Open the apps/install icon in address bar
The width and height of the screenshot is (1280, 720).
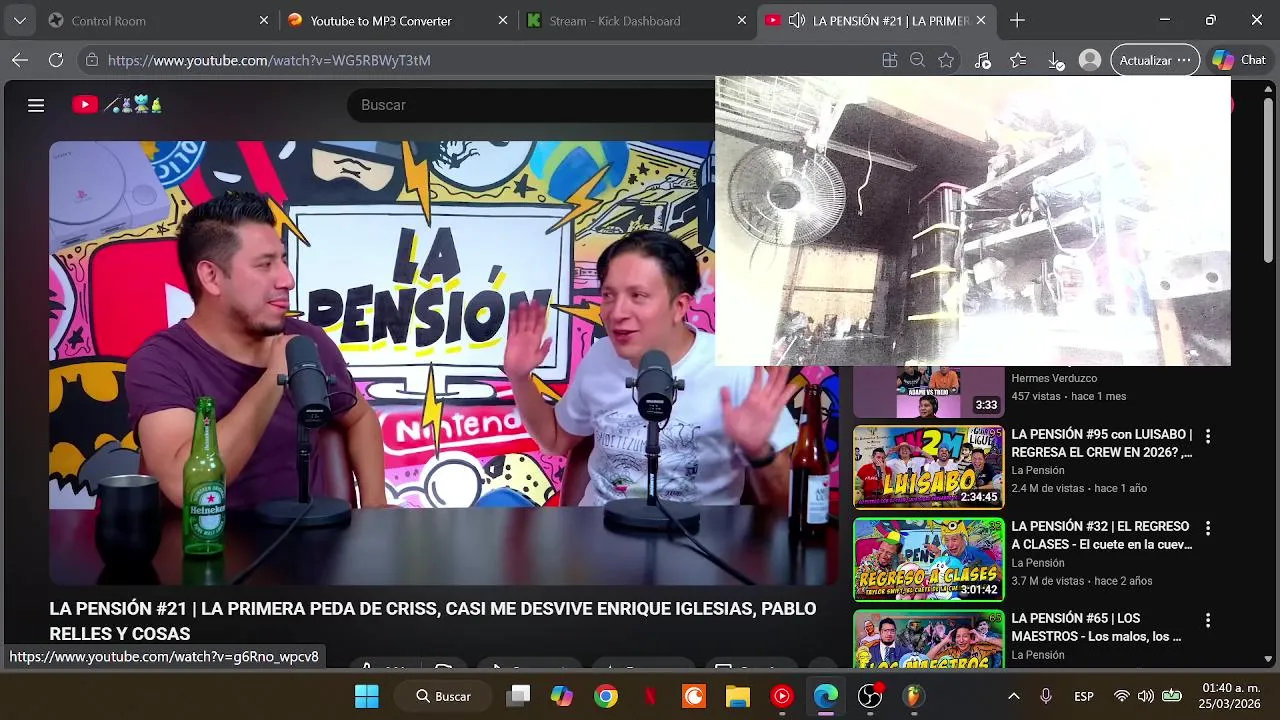(889, 60)
